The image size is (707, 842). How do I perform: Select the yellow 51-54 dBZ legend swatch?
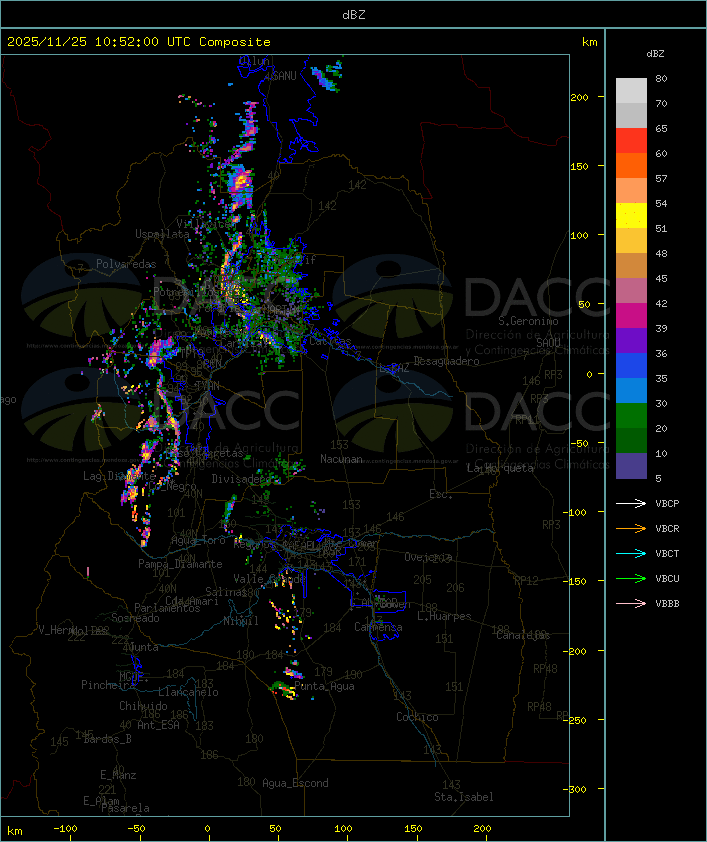coord(631,215)
